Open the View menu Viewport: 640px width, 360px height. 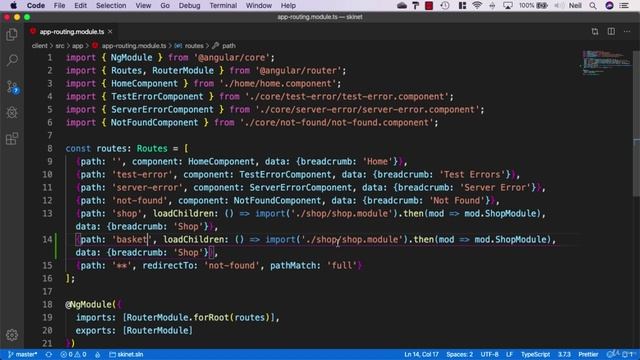(143, 5)
